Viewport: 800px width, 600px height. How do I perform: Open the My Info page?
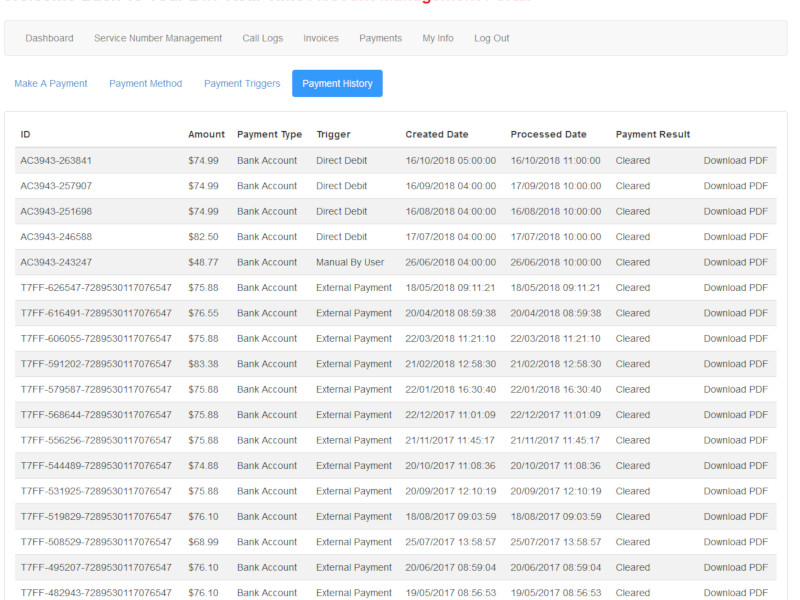[435, 38]
